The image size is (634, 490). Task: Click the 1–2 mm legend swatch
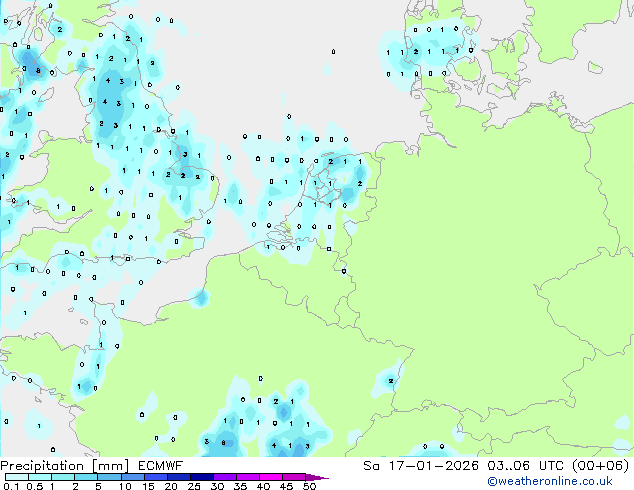click(x=63, y=477)
